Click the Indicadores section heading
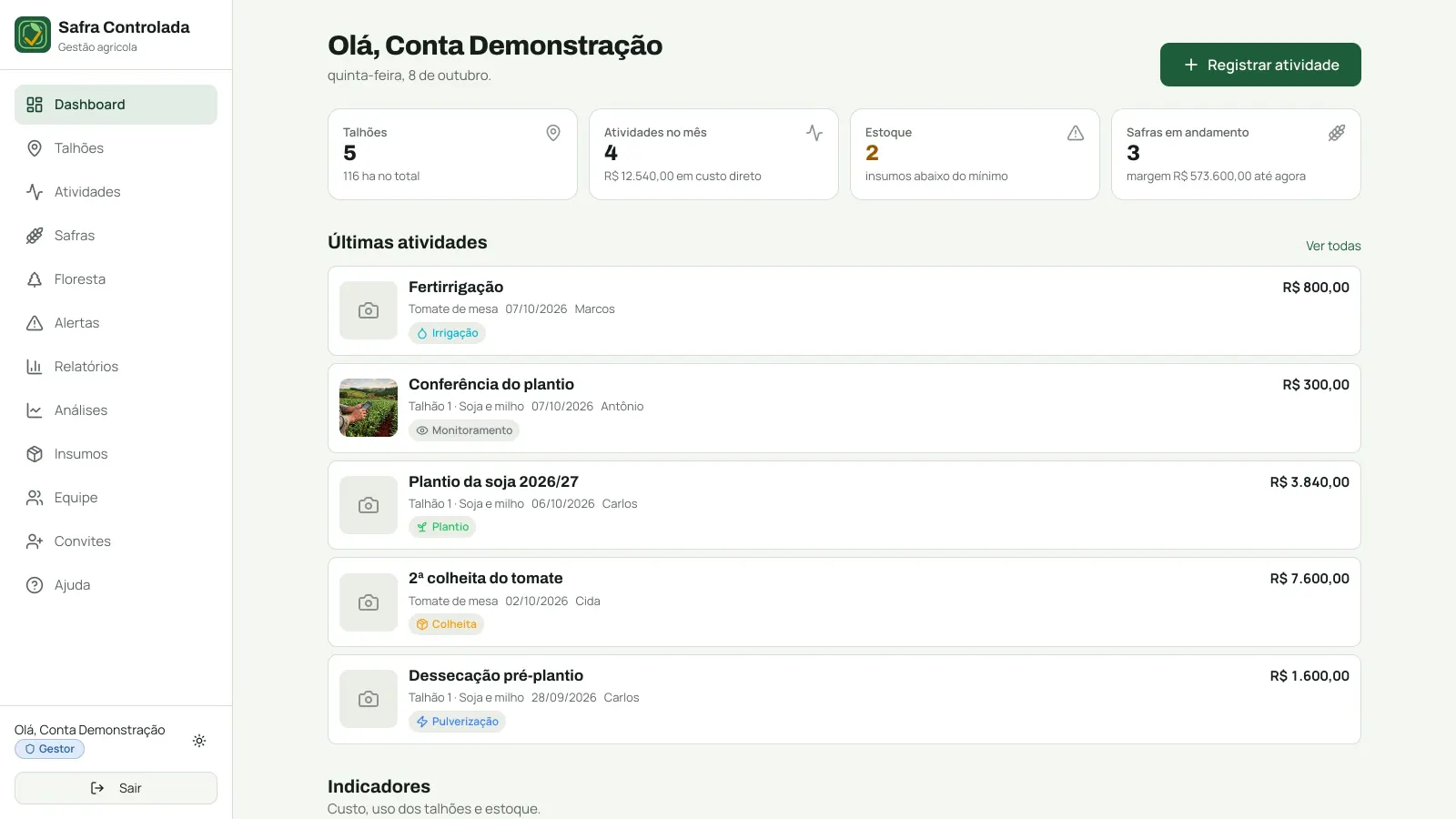The image size is (1456, 819). [x=379, y=786]
